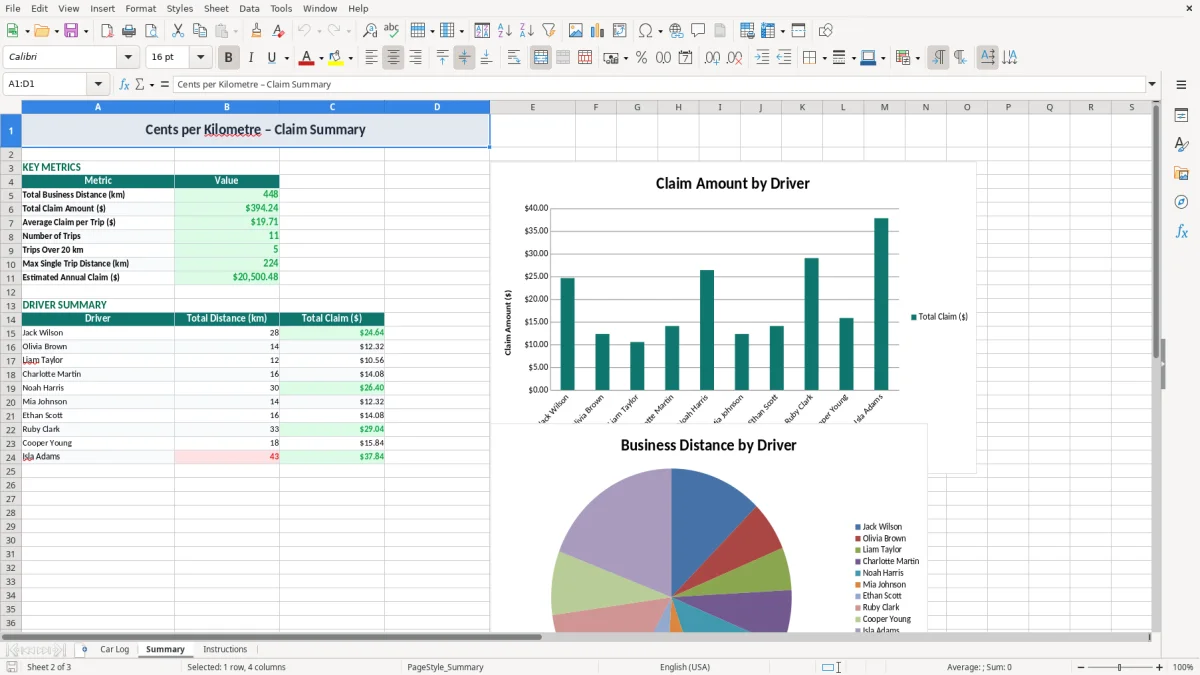Click the Print icon
Image resolution: width=1200 pixels, height=675 pixels.
129,31
